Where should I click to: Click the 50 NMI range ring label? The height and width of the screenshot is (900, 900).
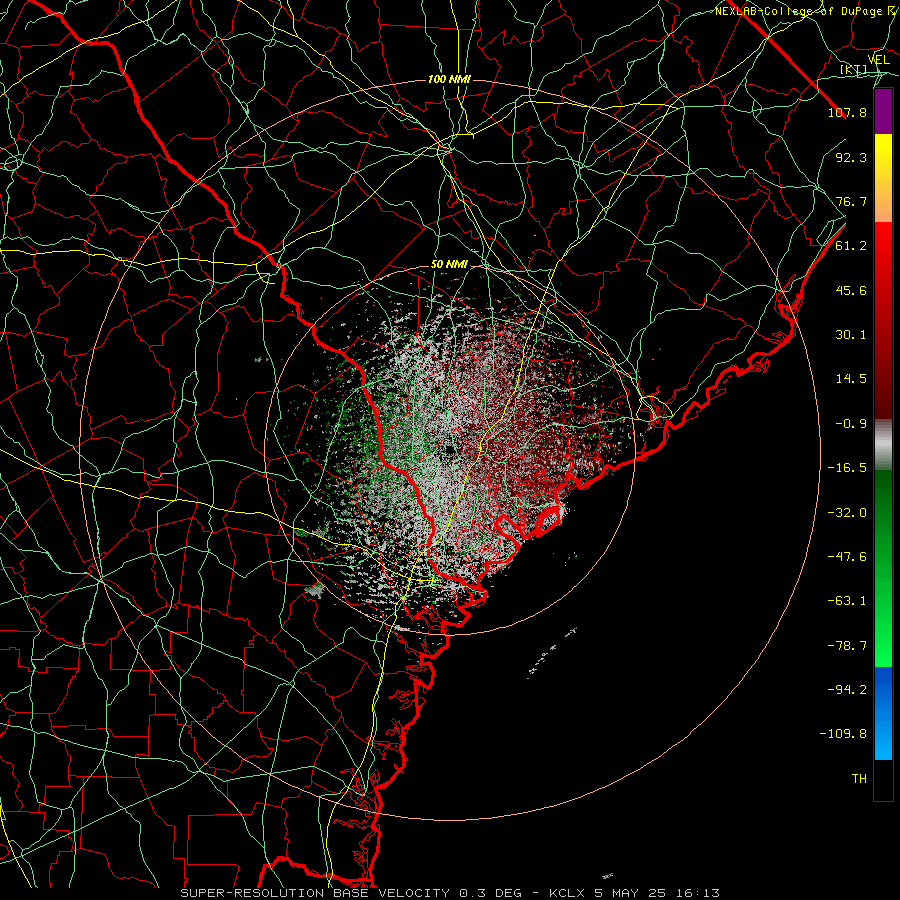click(449, 265)
